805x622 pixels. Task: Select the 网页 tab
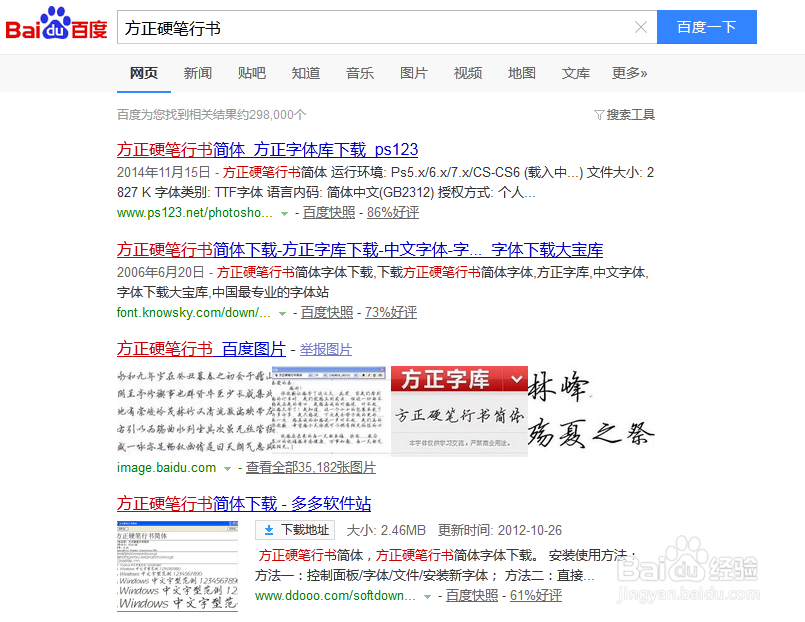click(x=144, y=73)
